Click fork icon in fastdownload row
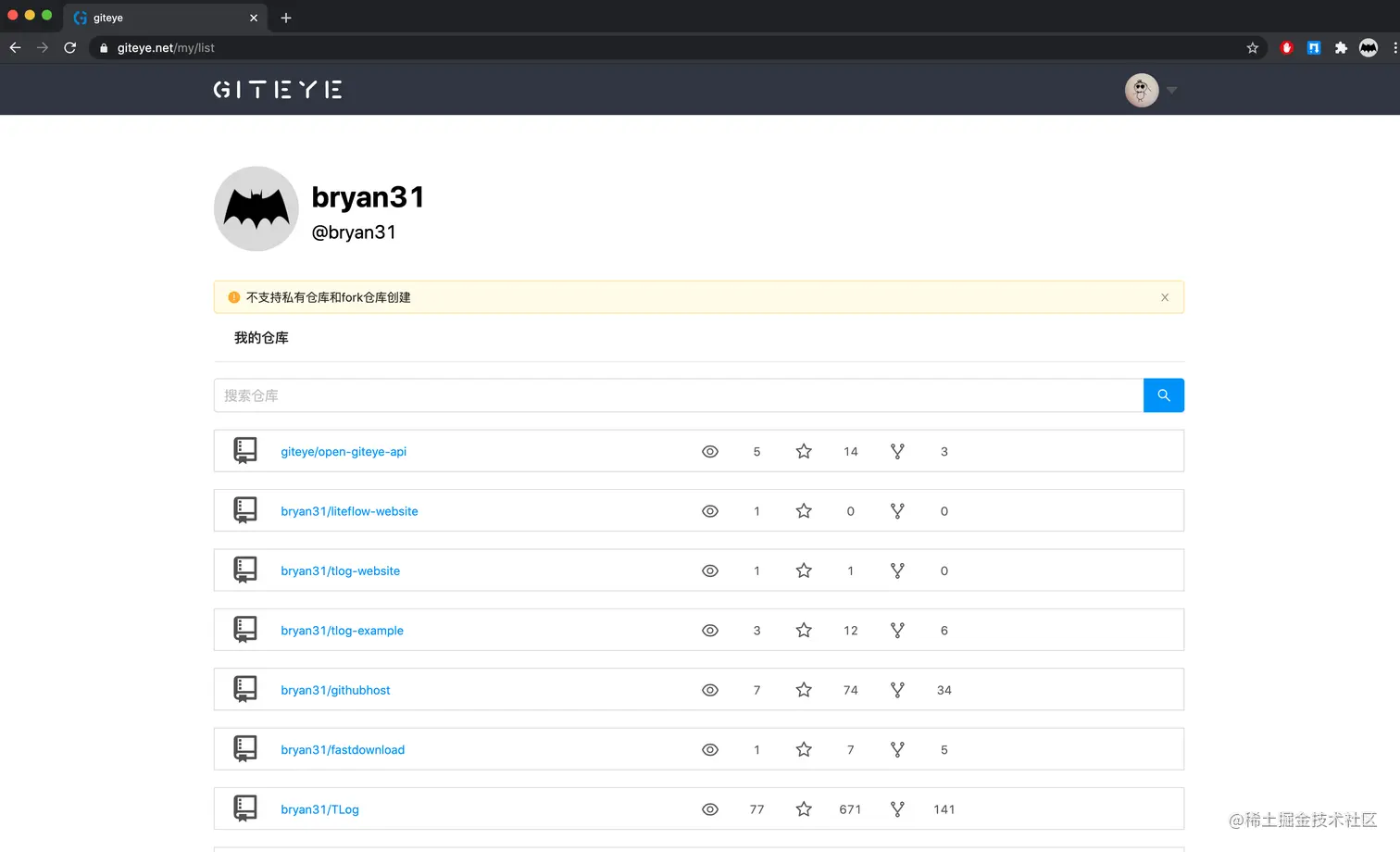Viewport: 1400px width, 852px height. pos(897,749)
